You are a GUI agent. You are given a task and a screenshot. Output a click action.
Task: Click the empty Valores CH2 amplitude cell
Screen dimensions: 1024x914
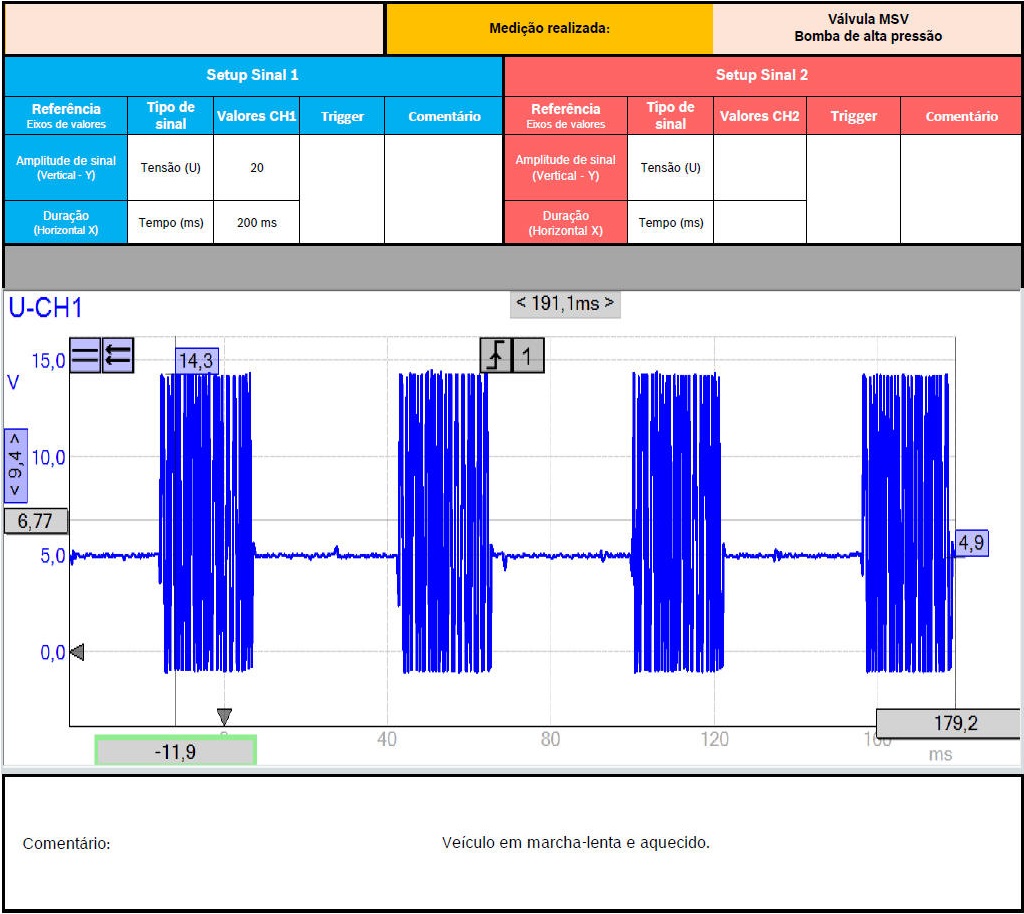(759, 168)
